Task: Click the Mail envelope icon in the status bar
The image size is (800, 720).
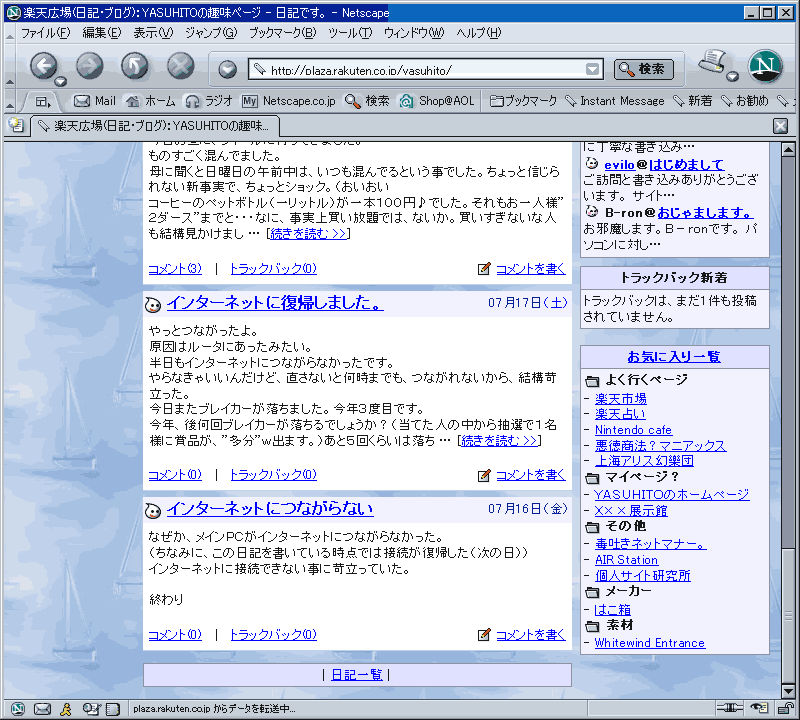Action: [x=42, y=709]
